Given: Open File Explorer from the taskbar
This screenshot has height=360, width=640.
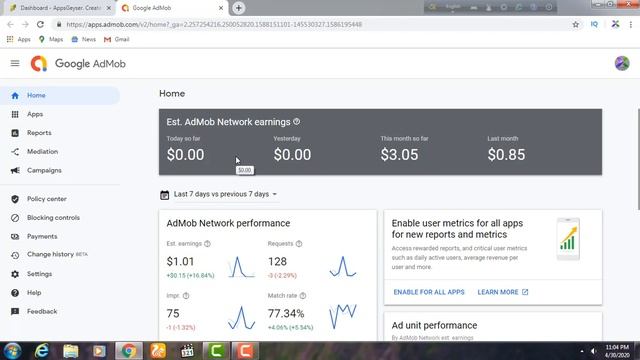Looking at the screenshot, I should coord(71,351).
